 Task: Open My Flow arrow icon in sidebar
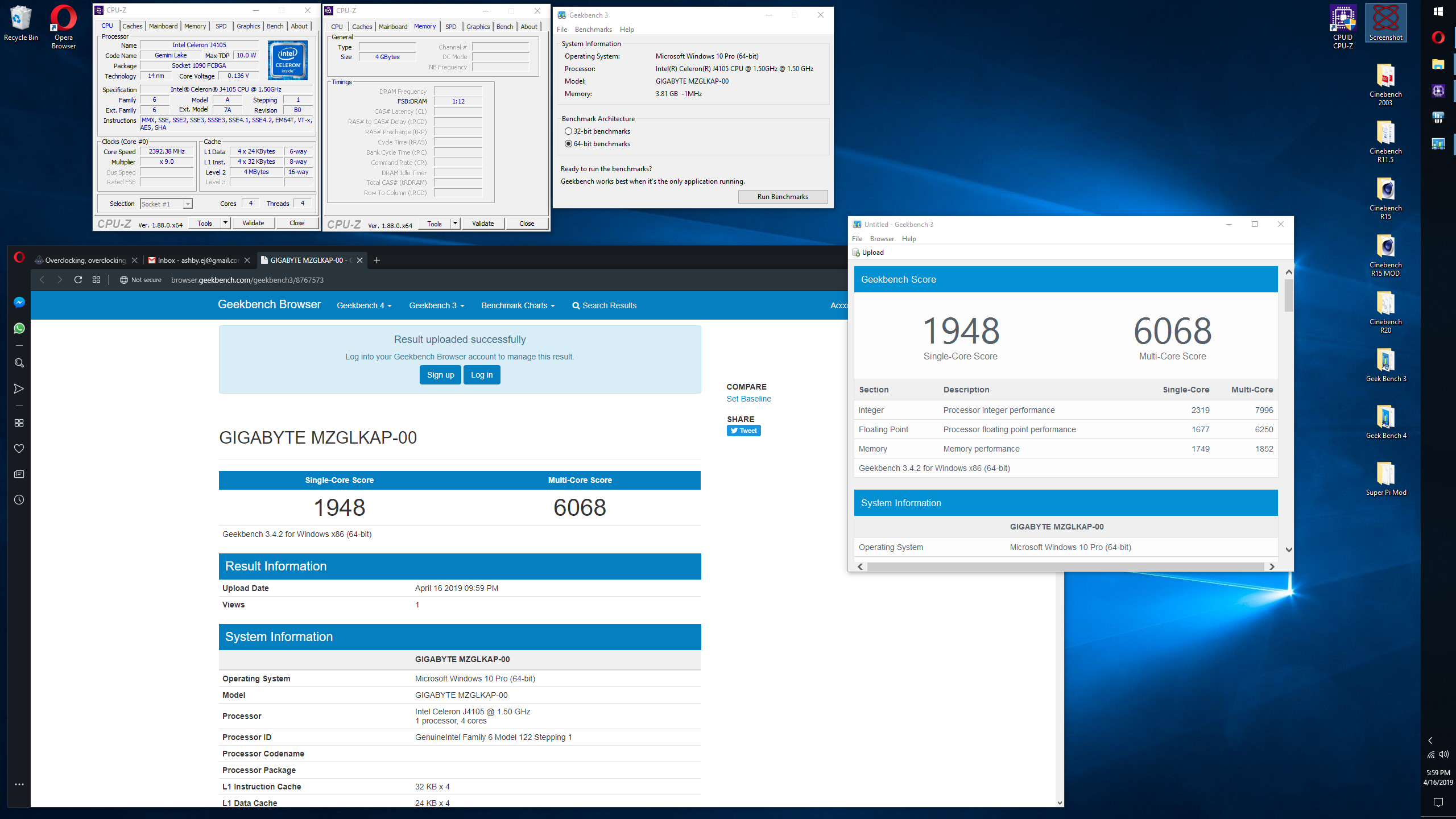(19, 388)
